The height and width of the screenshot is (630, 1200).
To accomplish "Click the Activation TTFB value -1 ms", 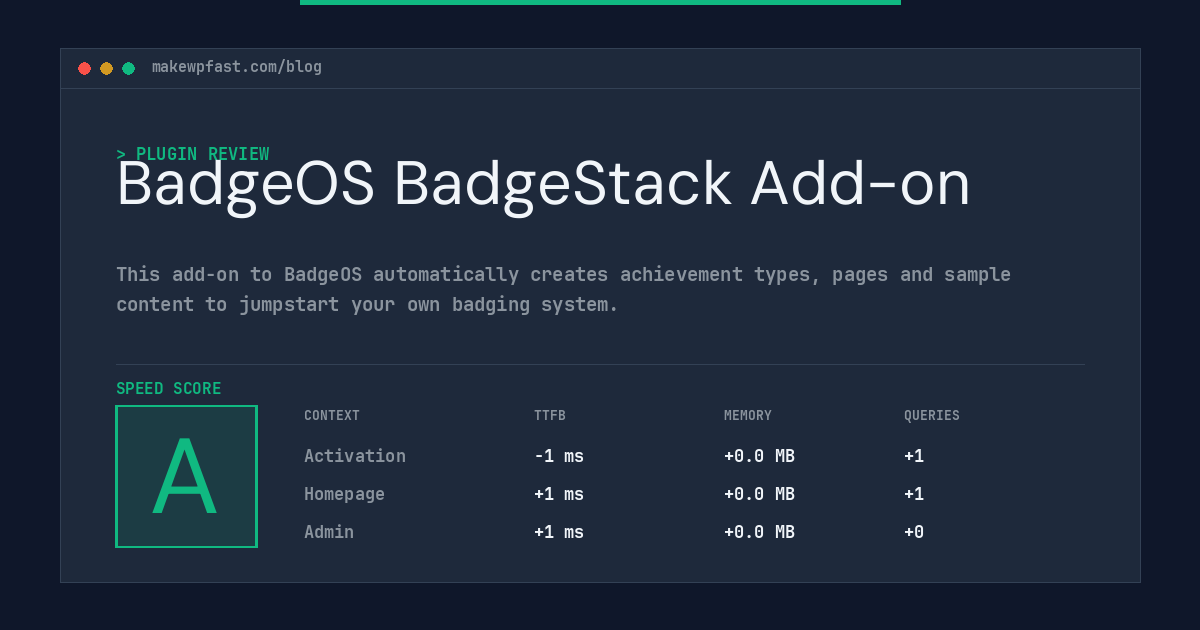I will click(559, 456).
